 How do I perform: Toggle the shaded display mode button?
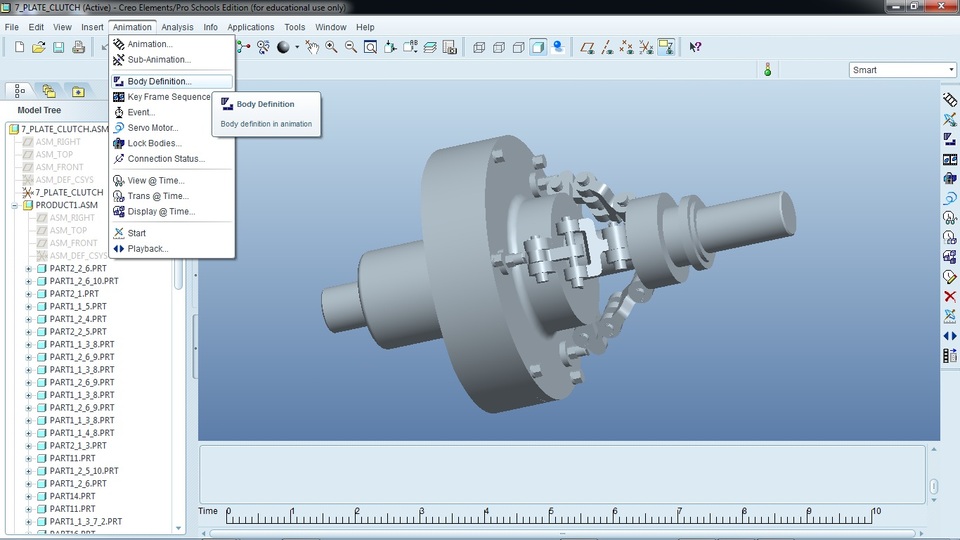pyautogui.click(x=538, y=47)
